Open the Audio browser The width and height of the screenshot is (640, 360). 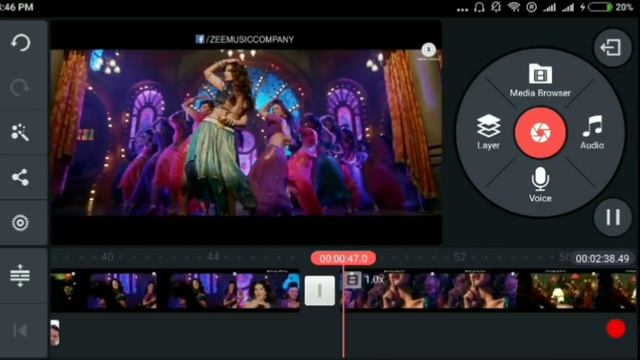(x=592, y=131)
